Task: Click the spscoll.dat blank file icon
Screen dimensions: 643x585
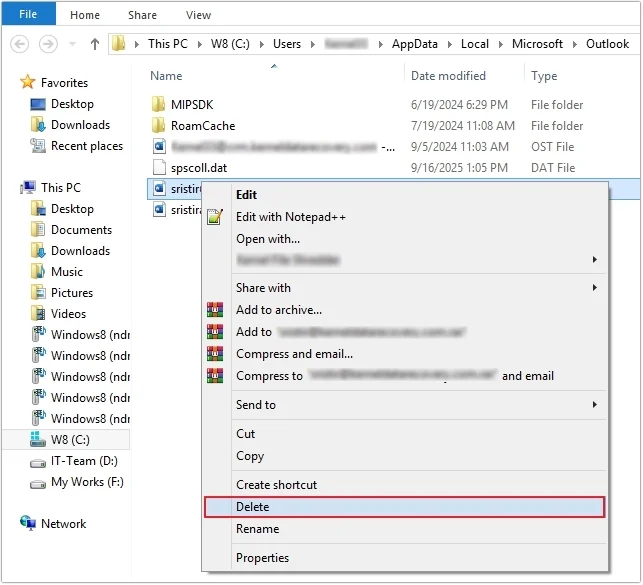Action: click(159, 167)
